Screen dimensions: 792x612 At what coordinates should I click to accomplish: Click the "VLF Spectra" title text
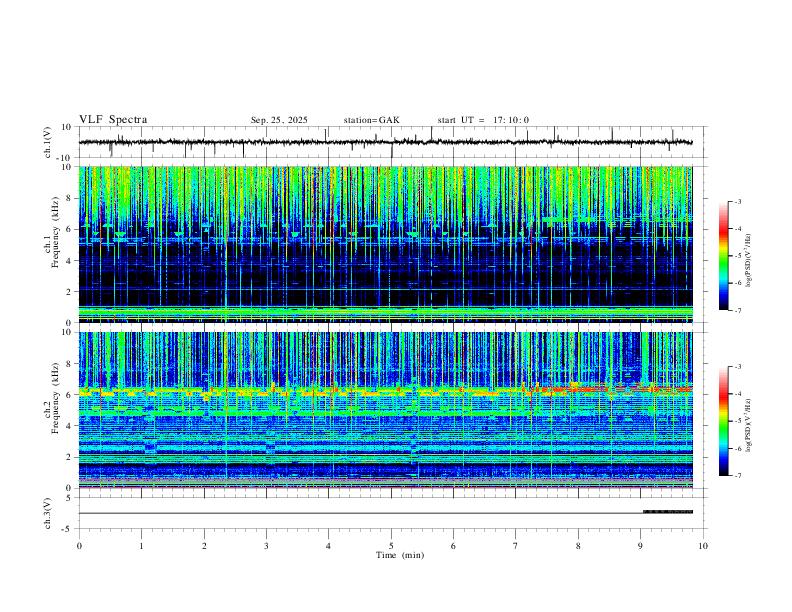point(113,120)
